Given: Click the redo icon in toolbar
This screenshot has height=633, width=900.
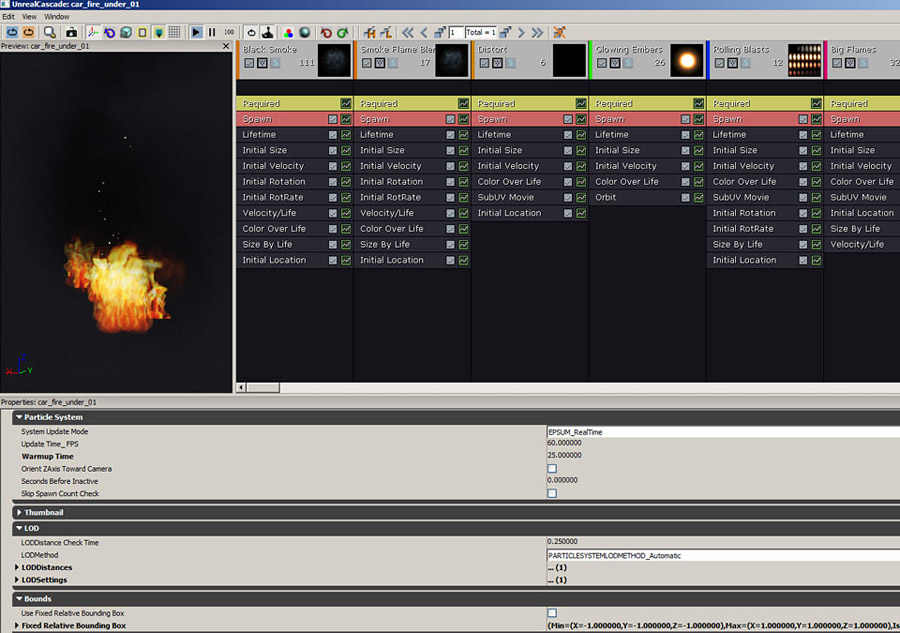Looking at the screenshot, I should click(x=343, y=33).
